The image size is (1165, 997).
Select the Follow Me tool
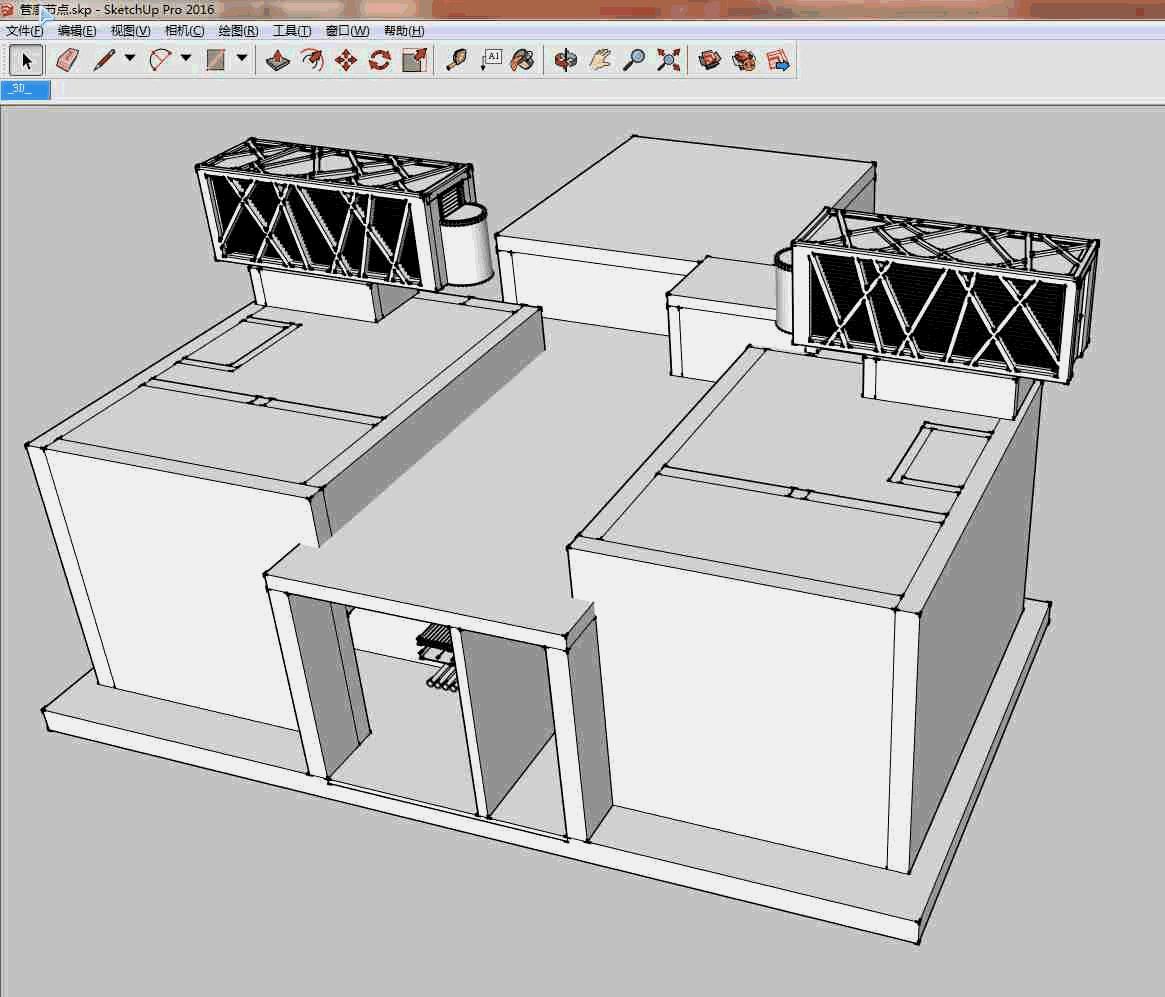click(310, 60)
